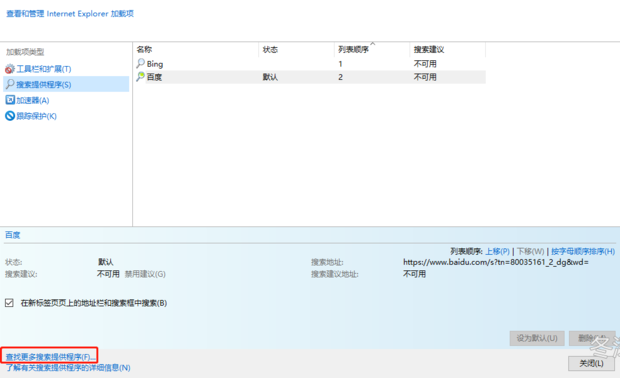Click the accelerators icon in sidebar

click(x=10, y=100)
